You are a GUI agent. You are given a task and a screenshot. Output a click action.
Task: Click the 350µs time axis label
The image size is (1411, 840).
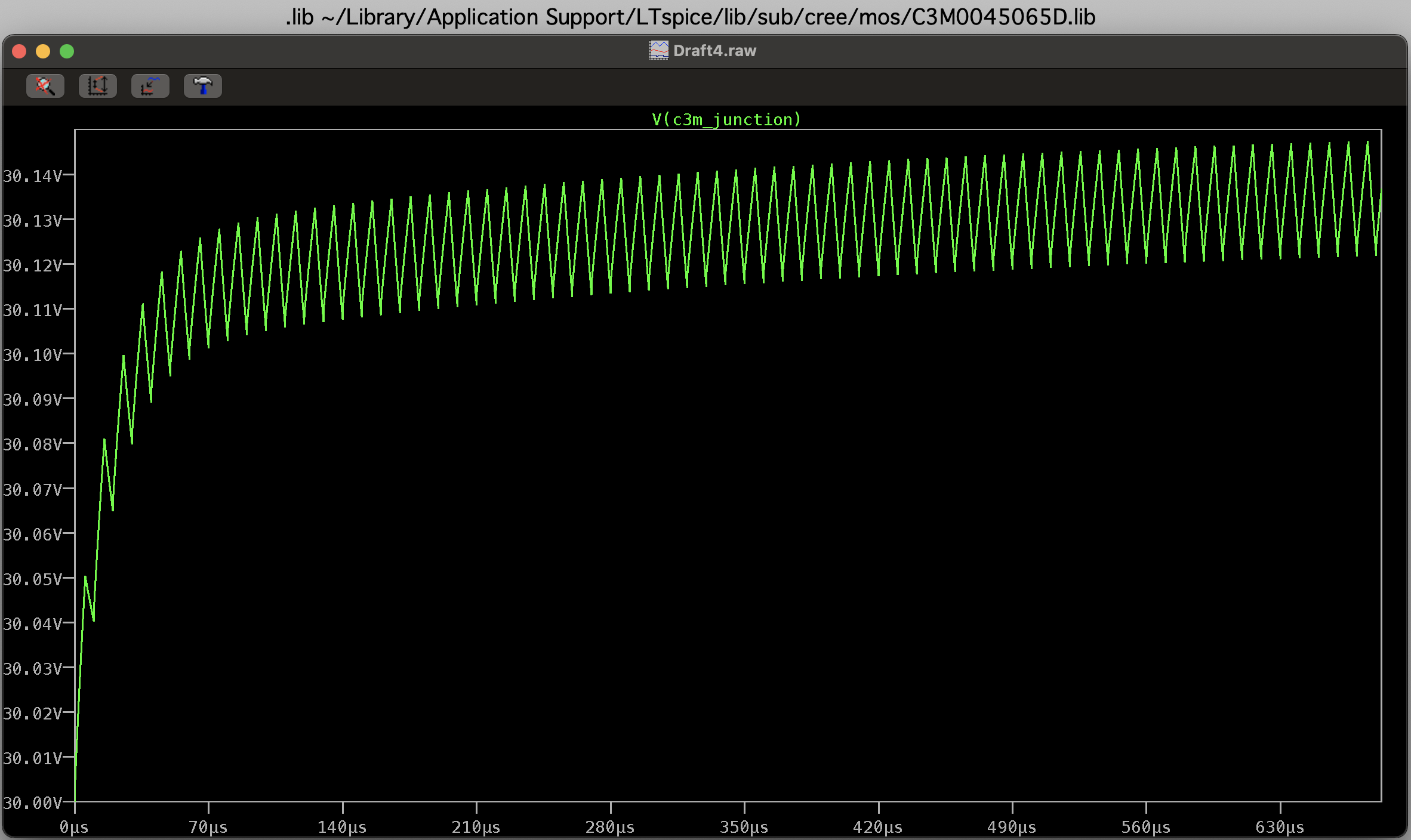click(744, 827)
